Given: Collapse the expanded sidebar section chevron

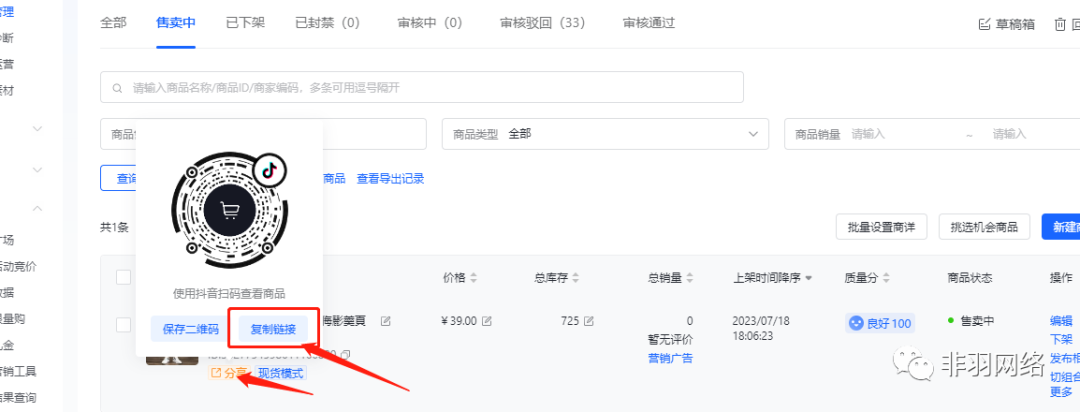Looking at the screenshot, I should click(38, 208).
